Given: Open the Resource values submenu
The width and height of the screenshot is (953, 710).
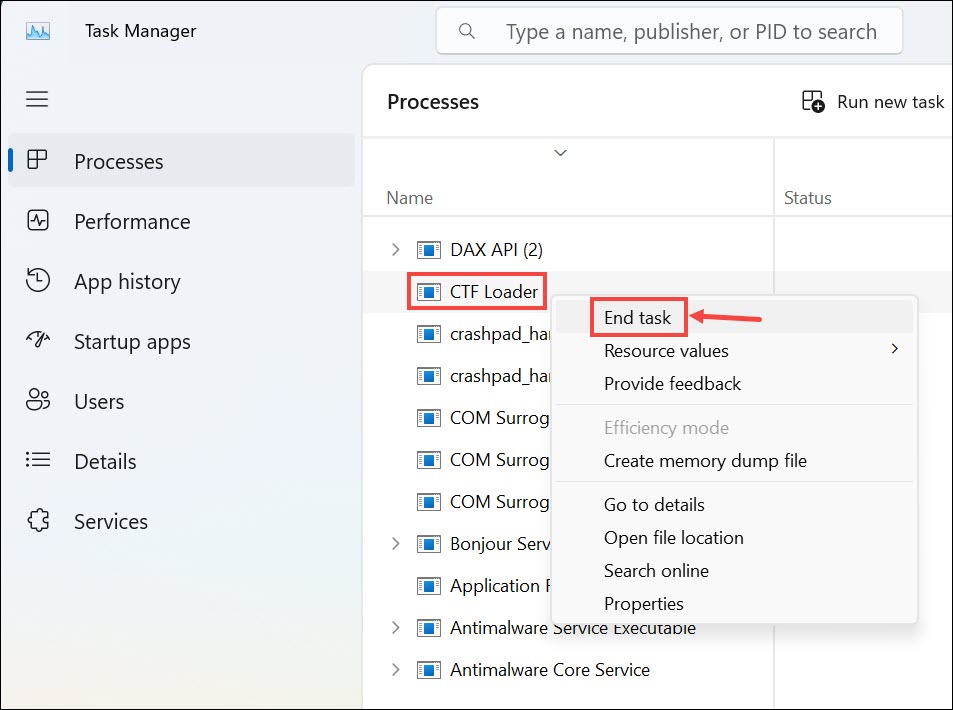Looking at the screenshot, I should click(665, 350).
